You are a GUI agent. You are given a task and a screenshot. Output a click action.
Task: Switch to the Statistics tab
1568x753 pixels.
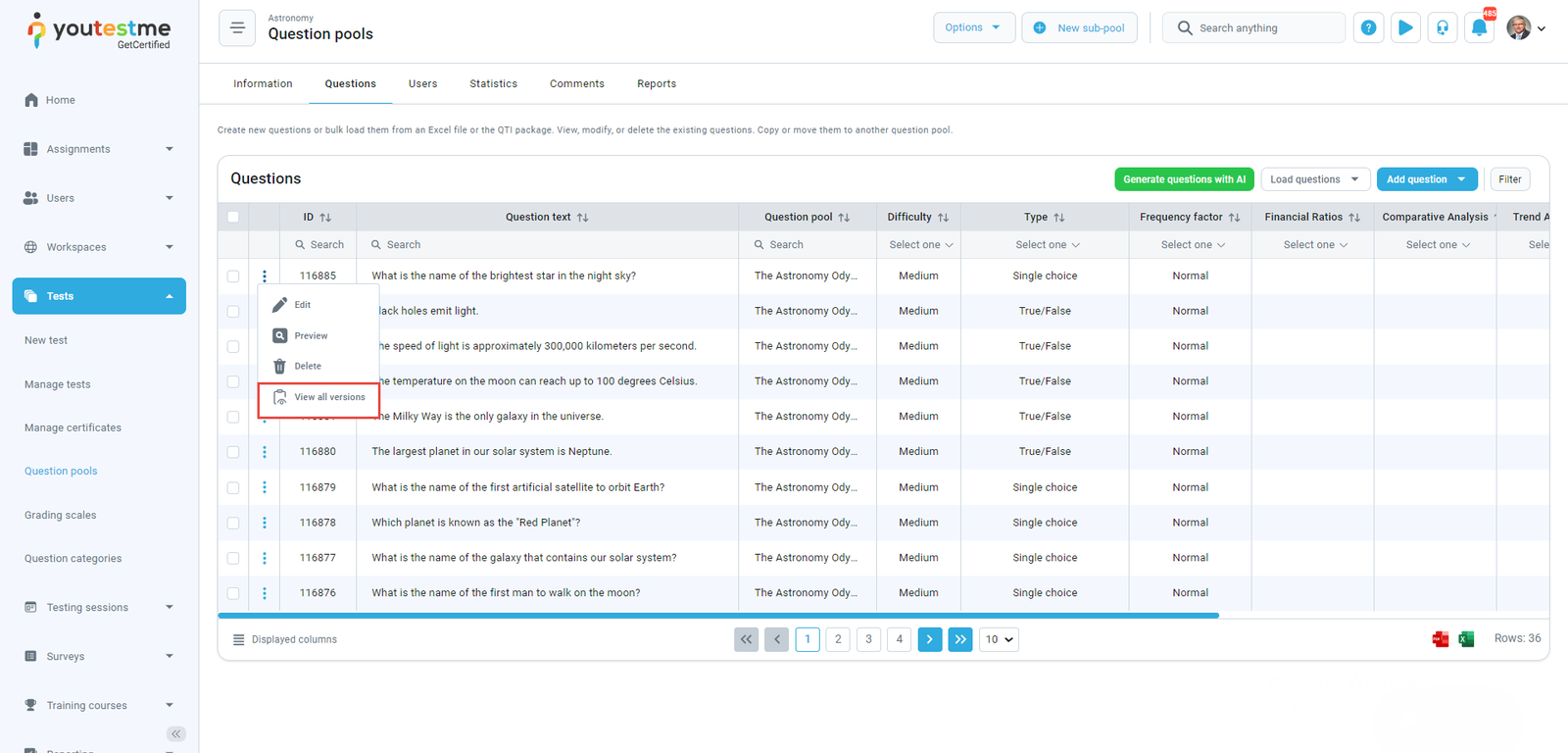click(493, 84)
